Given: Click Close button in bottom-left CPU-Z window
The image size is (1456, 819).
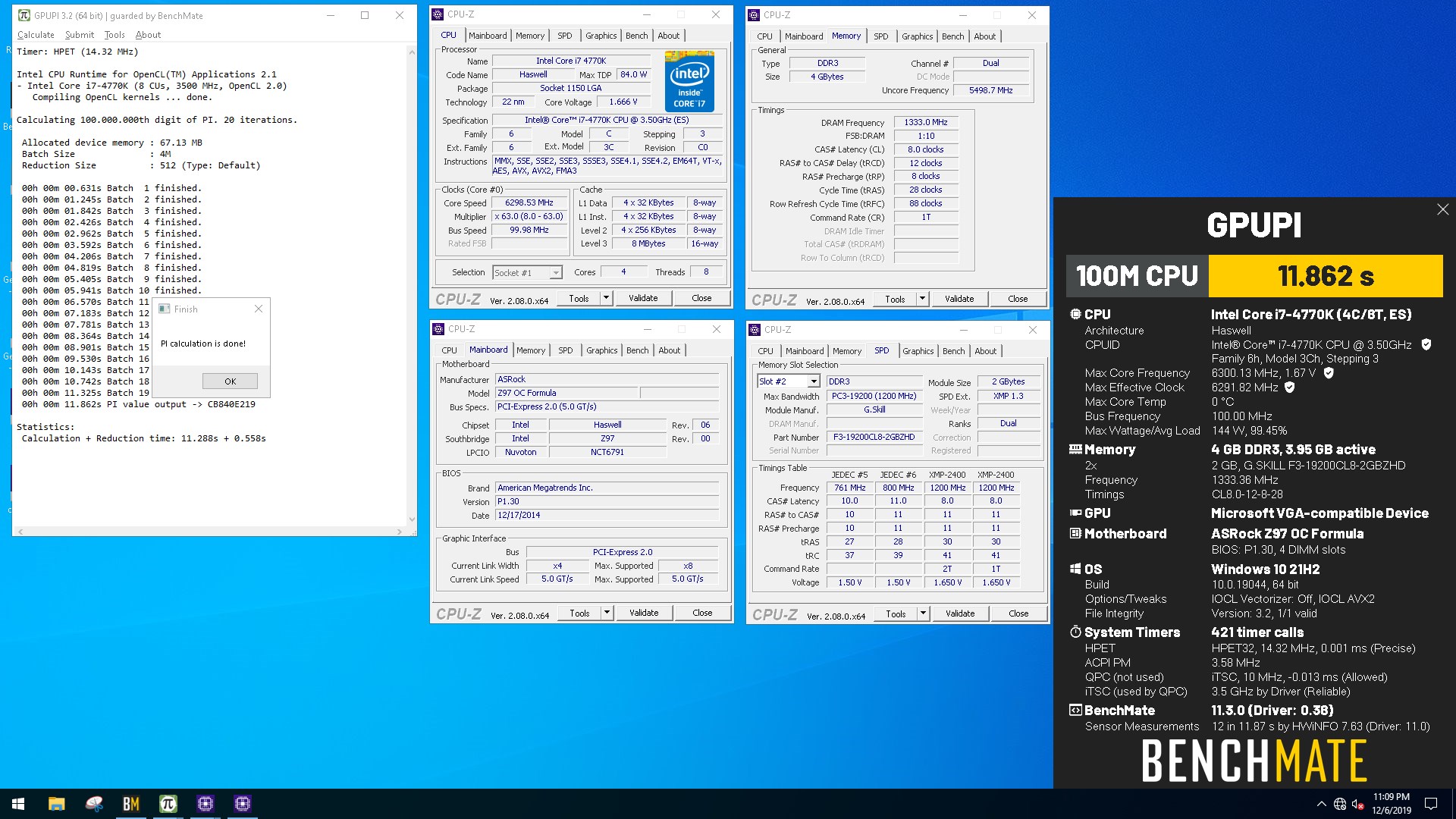Looking at the screenshot, I should coord(702,613).
